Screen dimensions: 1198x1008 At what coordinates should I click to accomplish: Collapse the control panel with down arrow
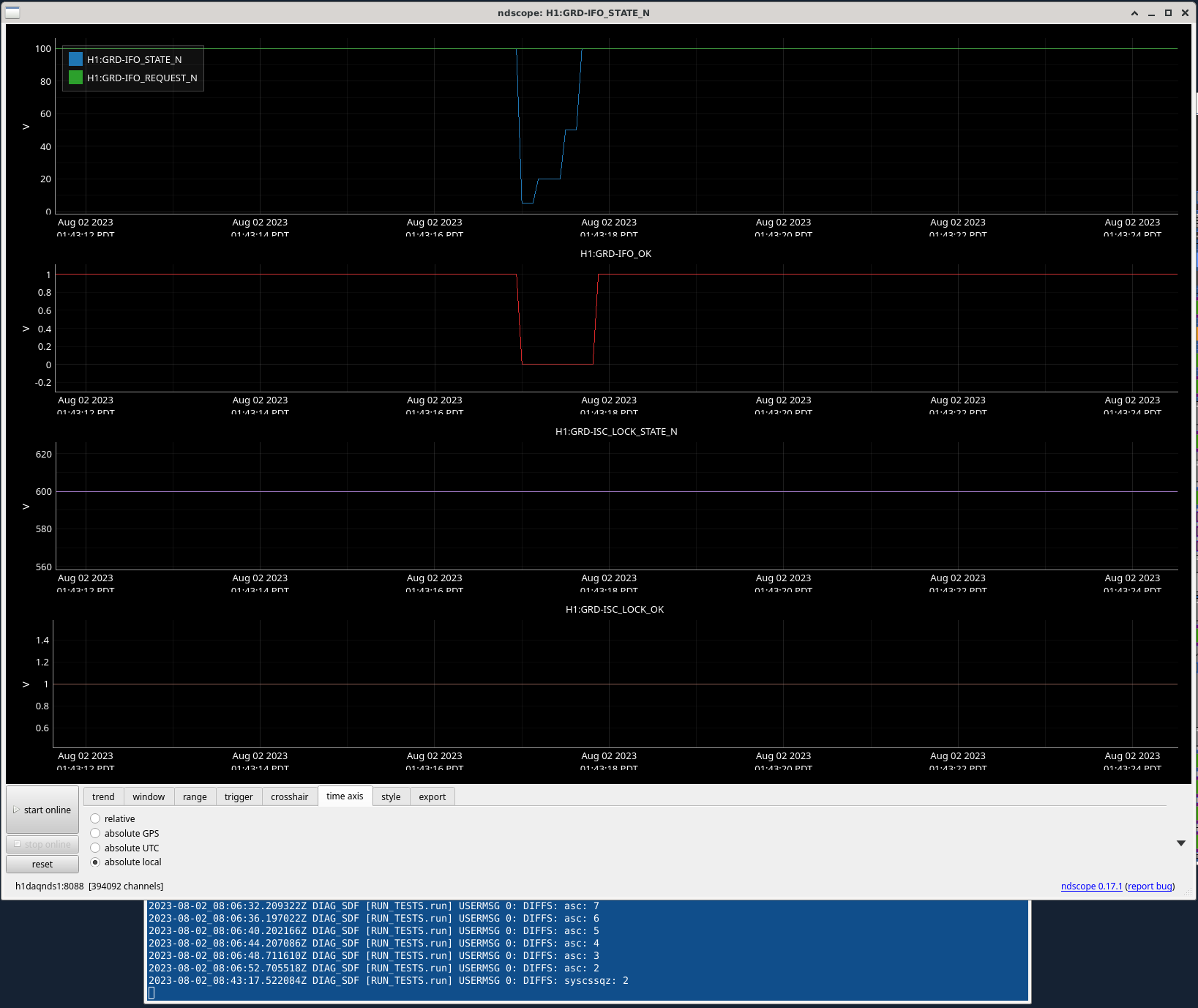click(x=1180, y=843)
